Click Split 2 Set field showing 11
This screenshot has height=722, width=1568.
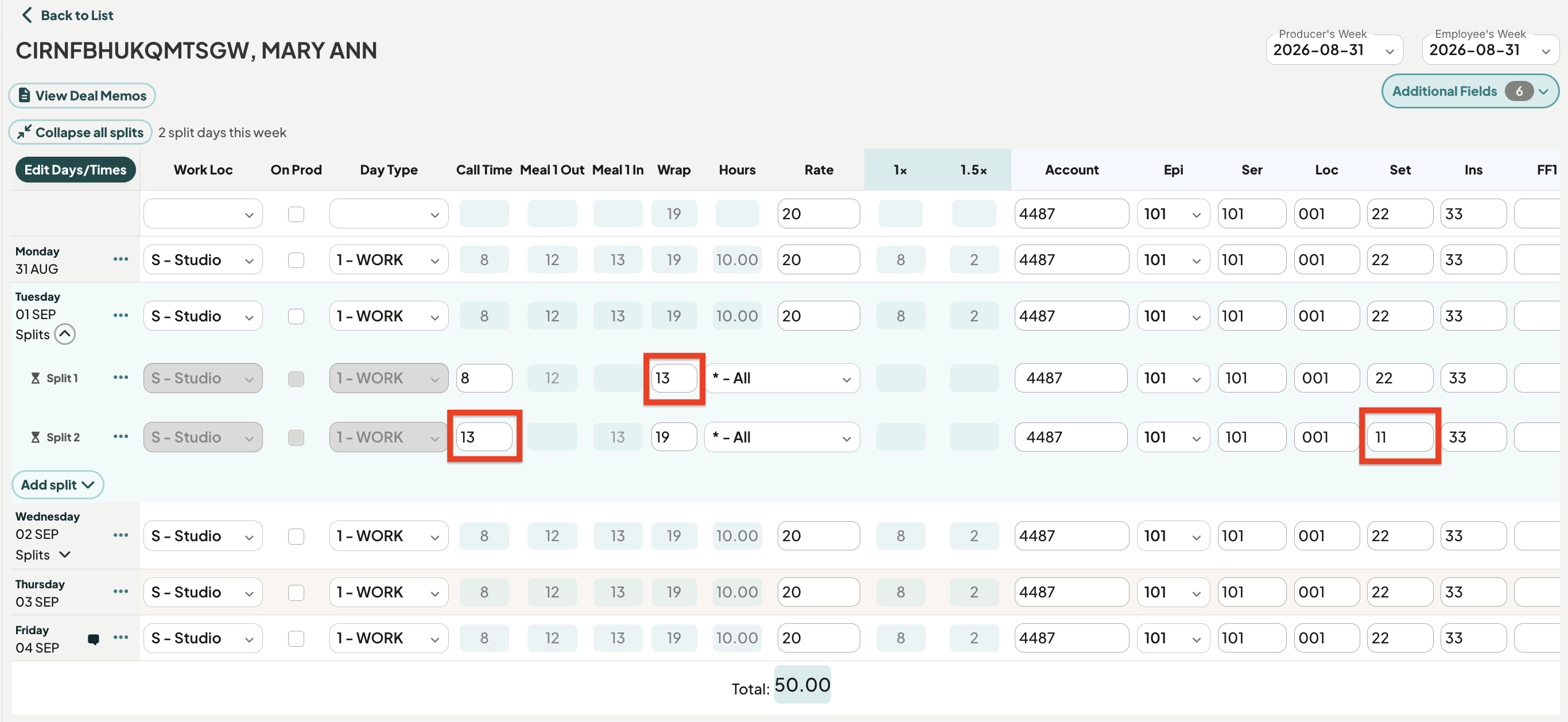[1399, 437]
